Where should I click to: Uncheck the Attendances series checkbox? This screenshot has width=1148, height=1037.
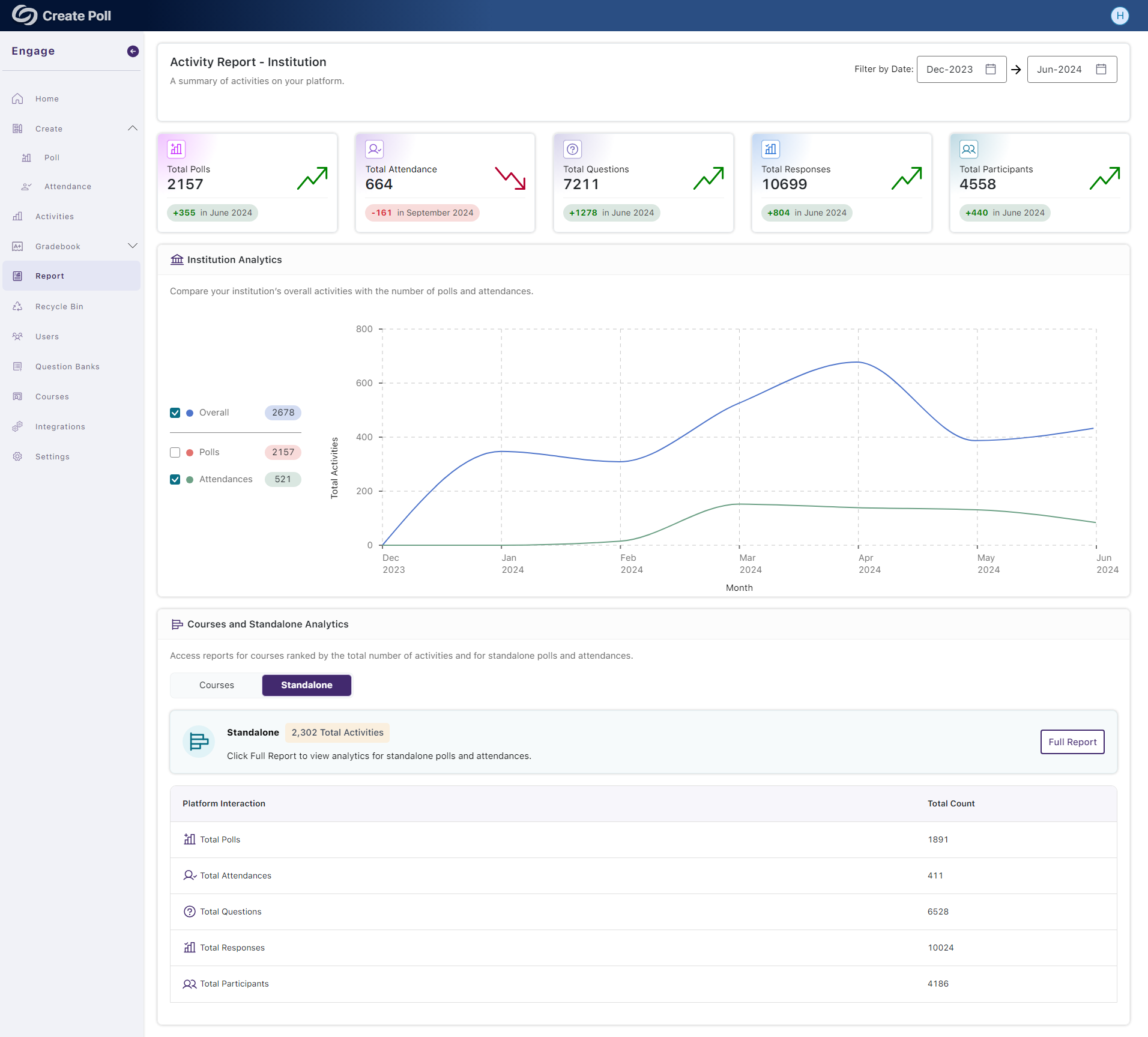(175, 480)
